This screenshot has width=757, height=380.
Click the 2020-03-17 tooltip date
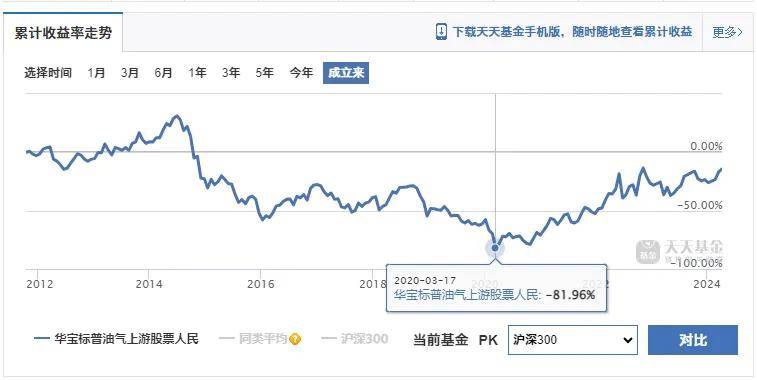click(425, 280)
